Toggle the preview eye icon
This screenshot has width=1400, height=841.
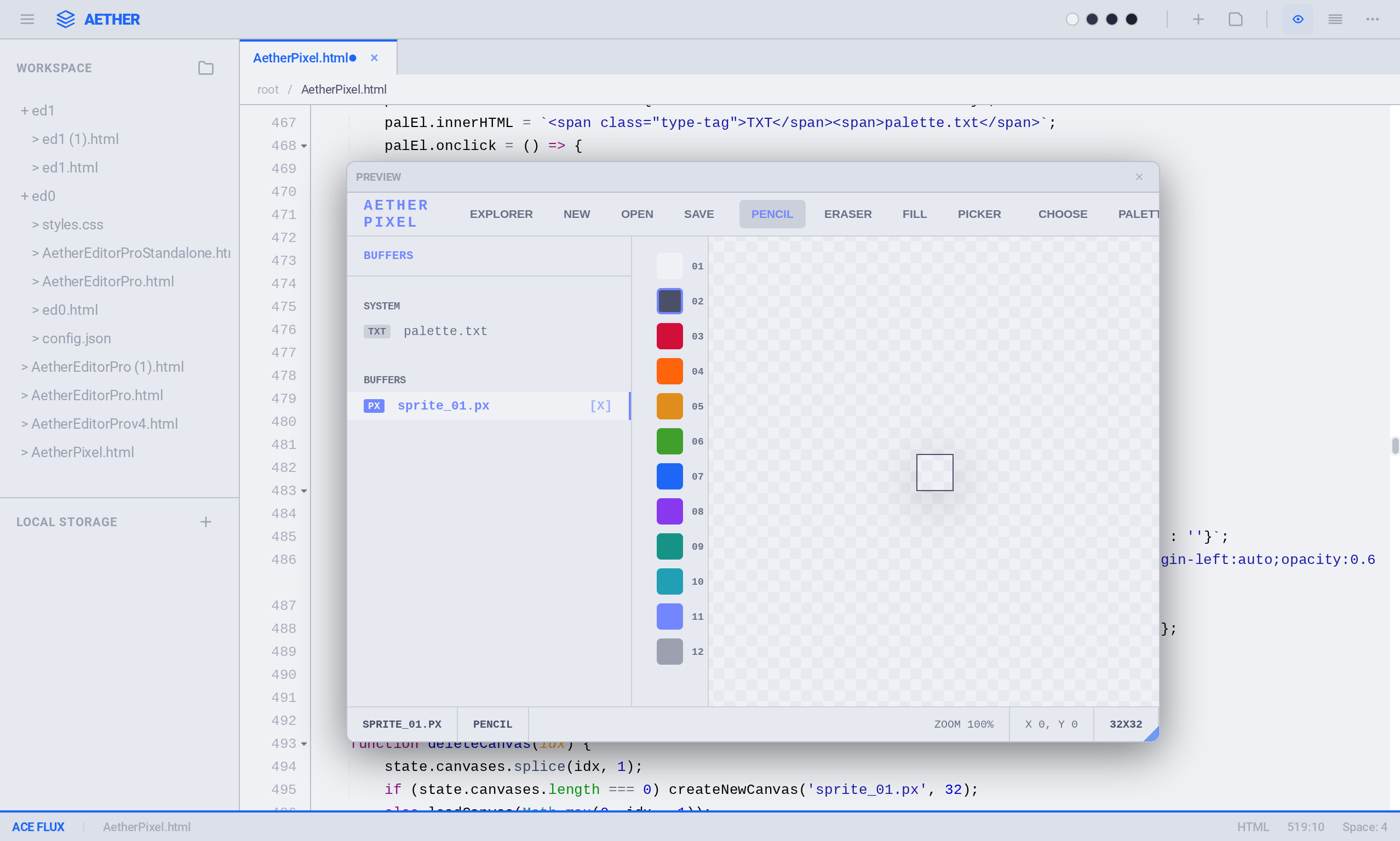[x=1298, y=19]
